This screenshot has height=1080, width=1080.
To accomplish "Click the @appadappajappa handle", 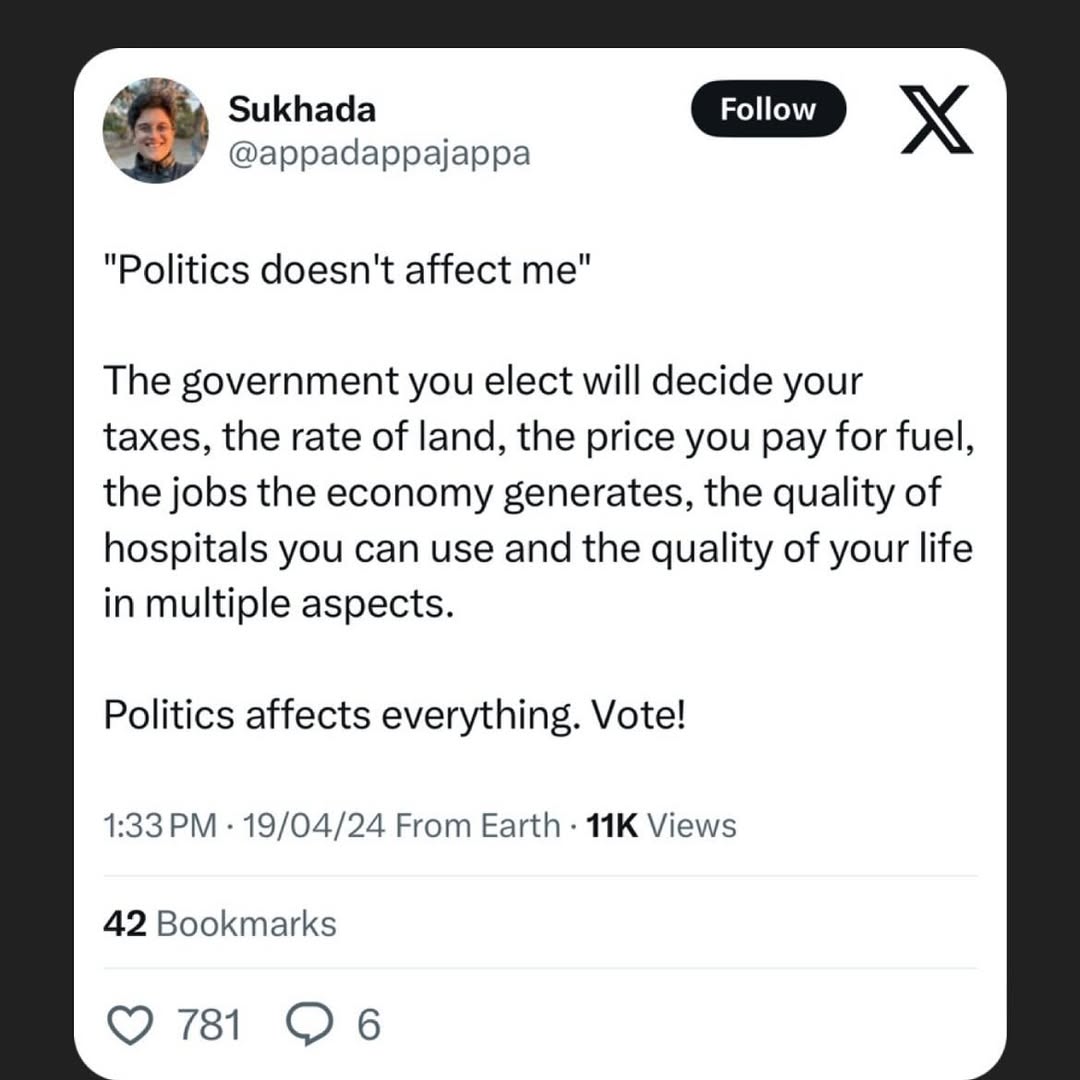I will click(x=379, y=154).
